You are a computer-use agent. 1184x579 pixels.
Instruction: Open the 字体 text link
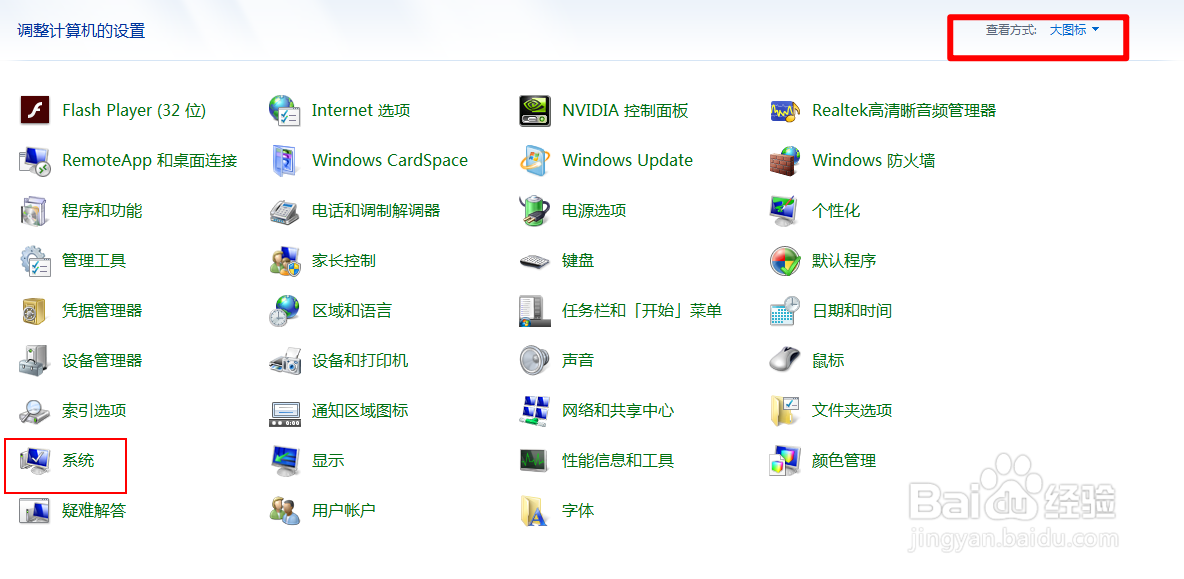tap(578, 510)
